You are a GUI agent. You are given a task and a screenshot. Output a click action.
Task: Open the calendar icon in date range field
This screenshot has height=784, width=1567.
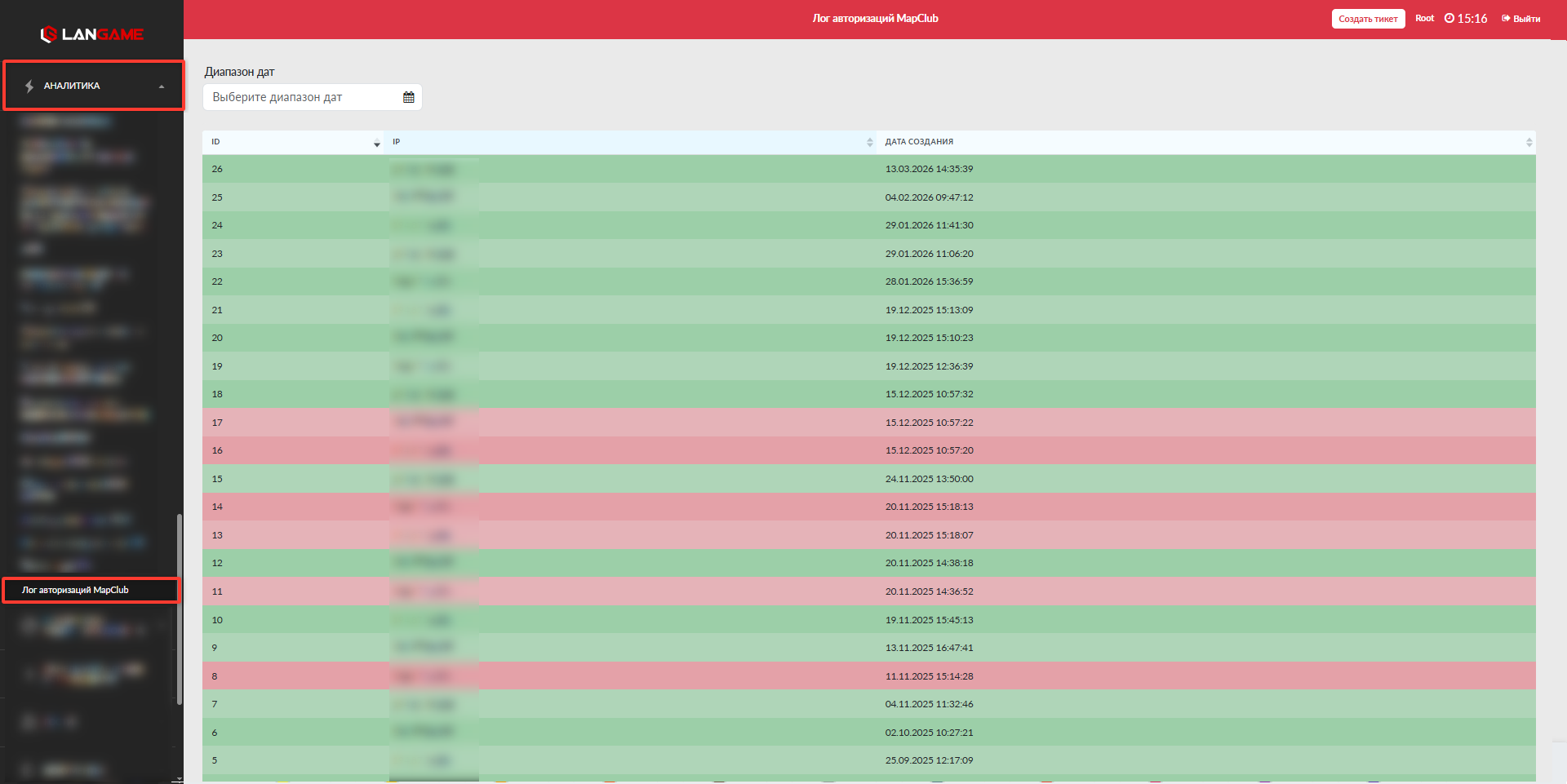click(409, 97)
